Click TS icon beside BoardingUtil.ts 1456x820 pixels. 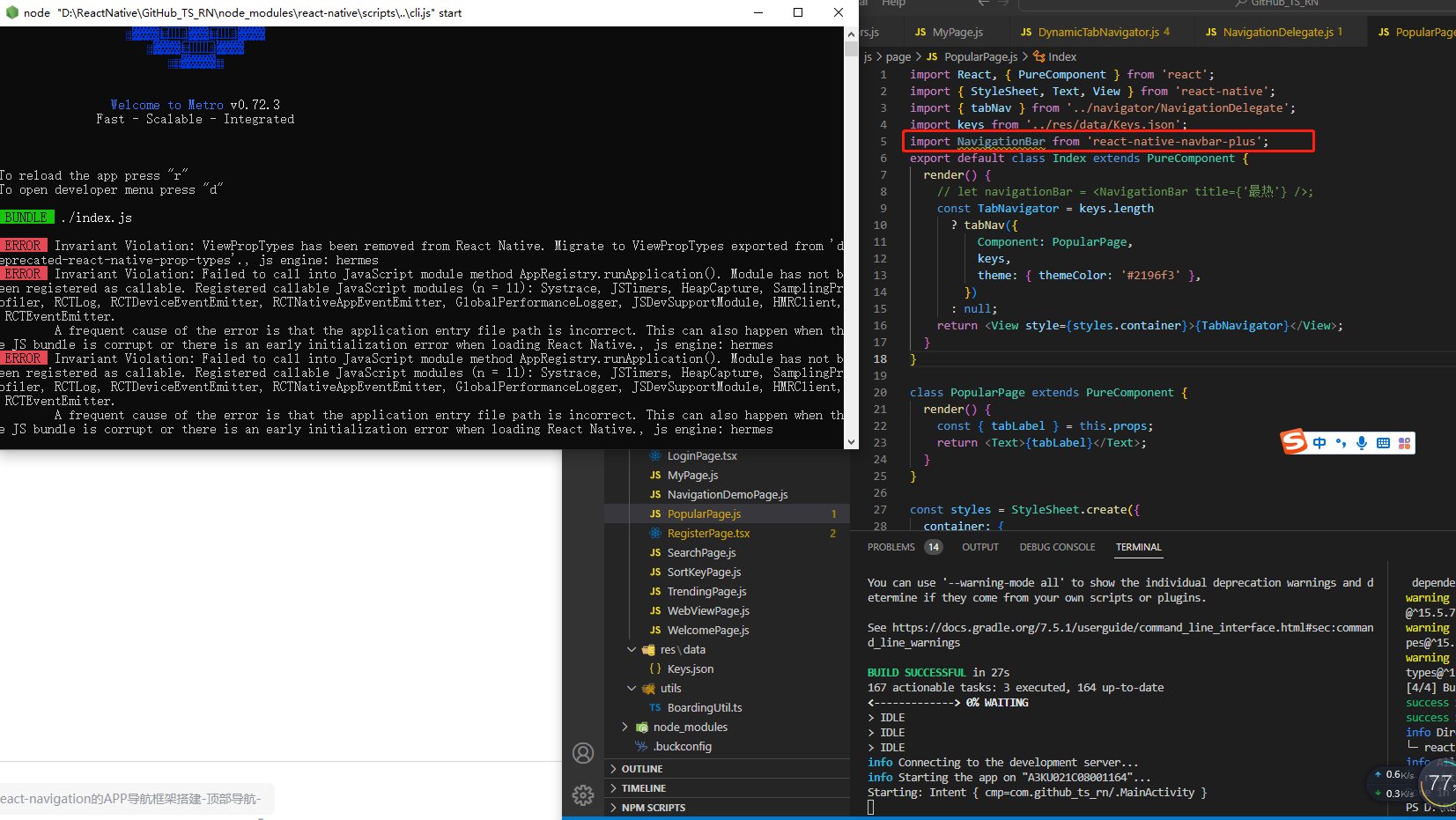pos(655,708)
